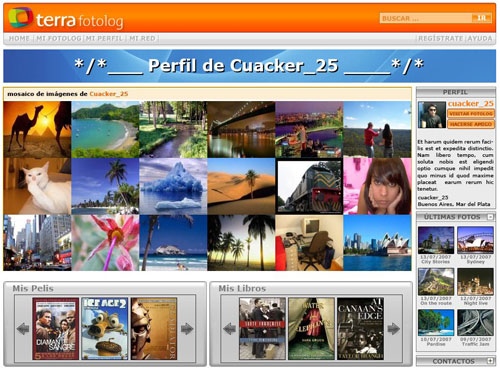The image size is (500, 370).
Task: Open the Gladiator movie cover
Action: (x=154, y=329)
